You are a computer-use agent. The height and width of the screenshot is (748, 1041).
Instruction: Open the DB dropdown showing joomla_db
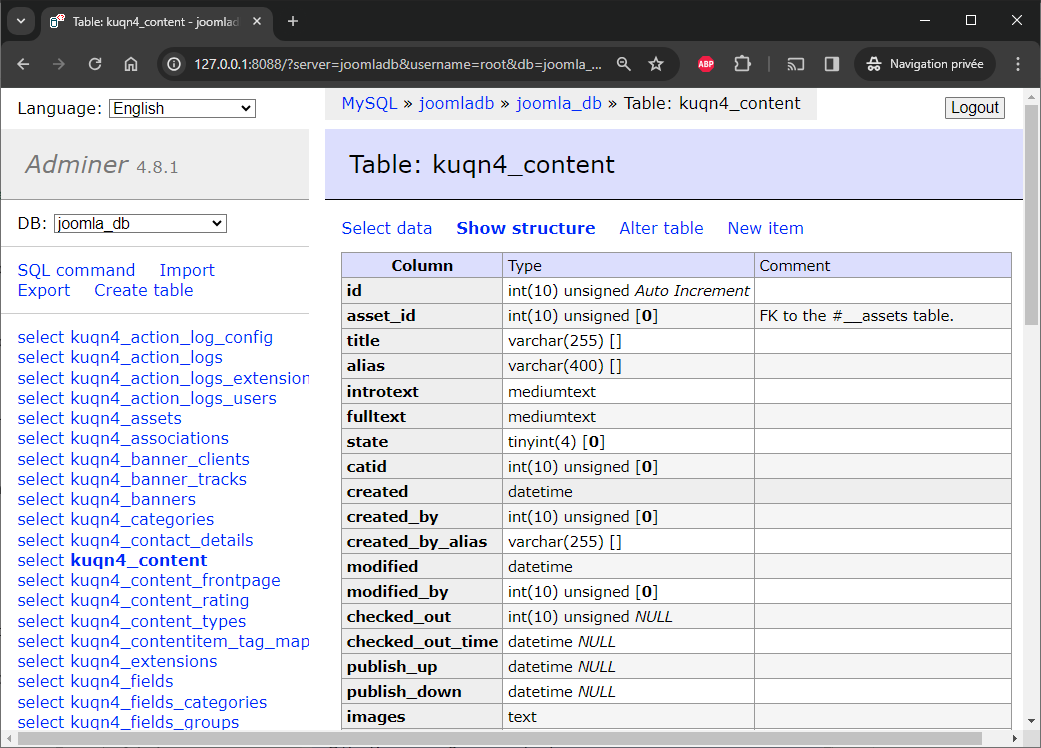pos(140,224)
